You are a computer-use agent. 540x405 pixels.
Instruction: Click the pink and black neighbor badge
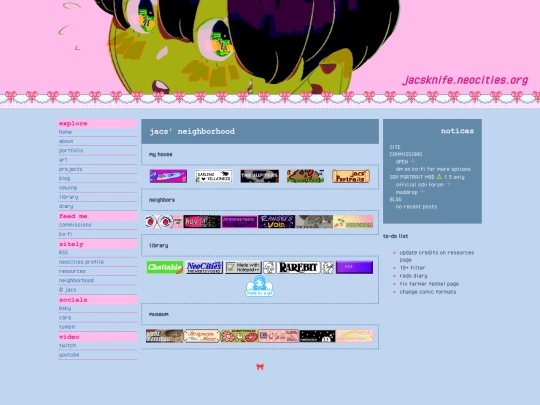point(202,222)
